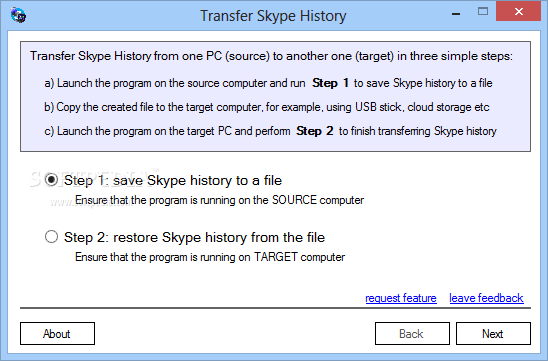This screenshot has width=548, height=361.
Task: Click the window title text 'Transfer Skype History'
Action: 273,16
